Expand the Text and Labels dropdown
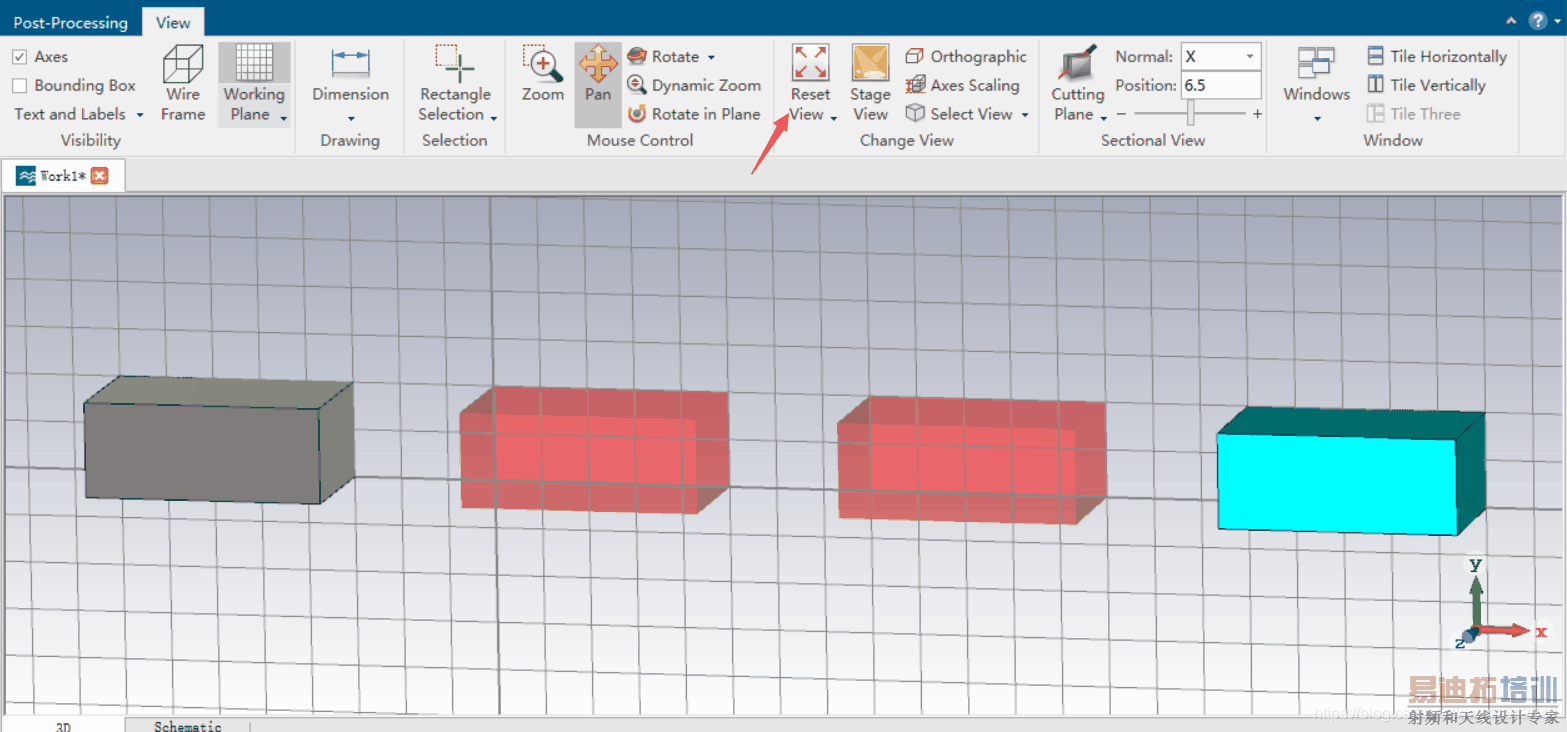The height and width of the screenshot is (732, 1567). [140, 115]
